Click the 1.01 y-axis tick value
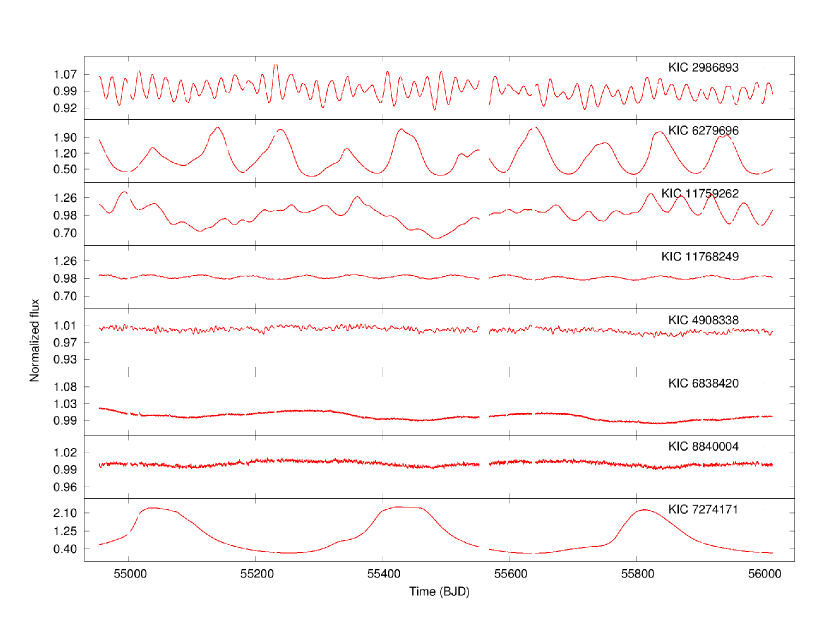Viewport: 830px width, 633px height. [x=65, y=325]
